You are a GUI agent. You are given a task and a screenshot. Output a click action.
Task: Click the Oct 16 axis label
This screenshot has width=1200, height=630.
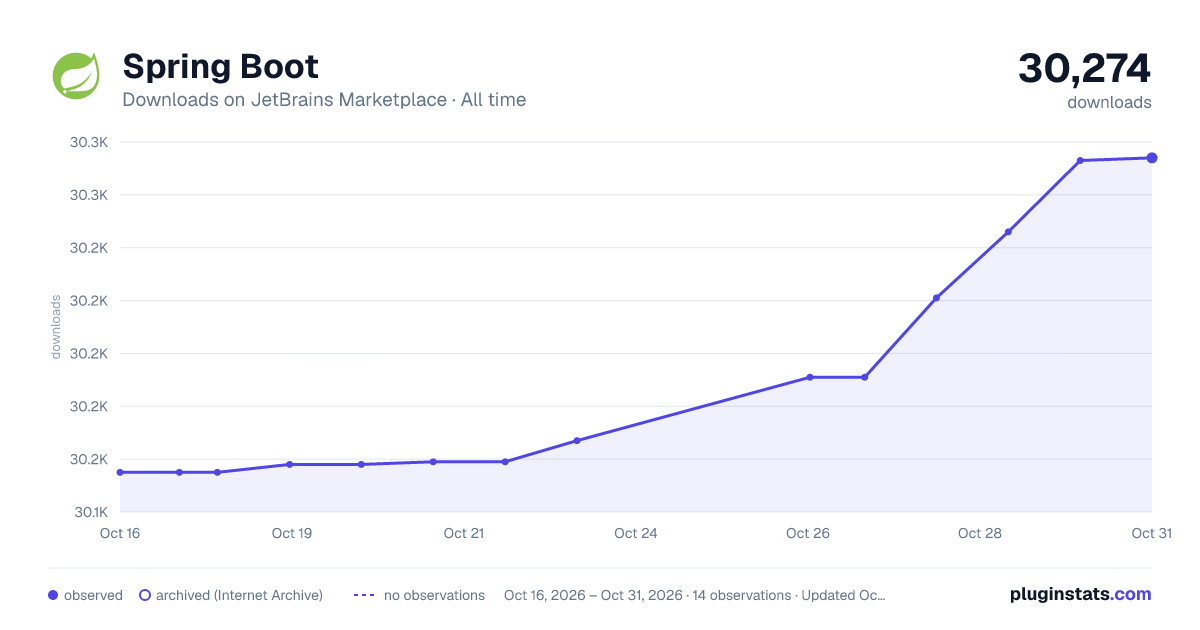point(120,533)
